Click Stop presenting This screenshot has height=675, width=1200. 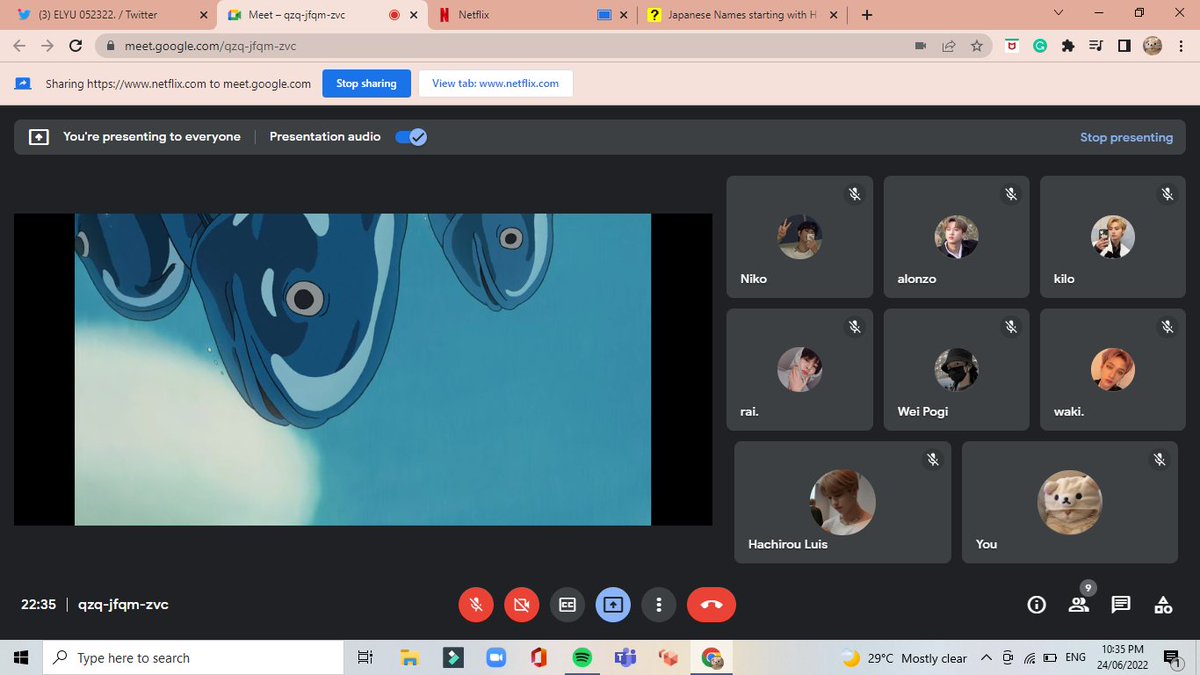pyautogui.click(x=1126, y=137)
